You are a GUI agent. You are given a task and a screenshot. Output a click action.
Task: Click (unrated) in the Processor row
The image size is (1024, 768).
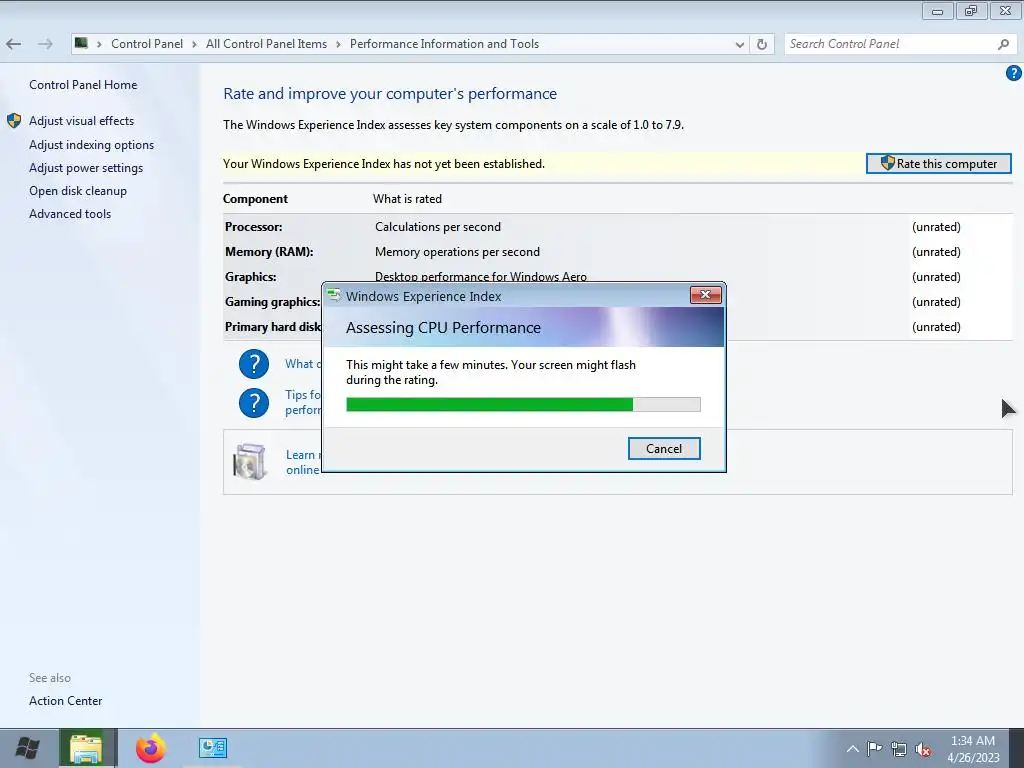click(x=936, y=227)
